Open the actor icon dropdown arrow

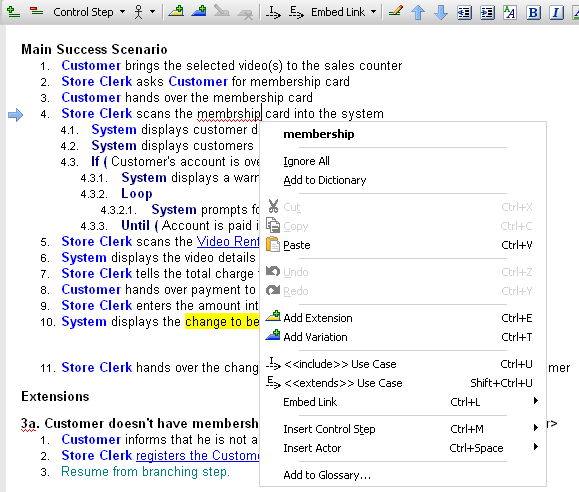[153, 12]
